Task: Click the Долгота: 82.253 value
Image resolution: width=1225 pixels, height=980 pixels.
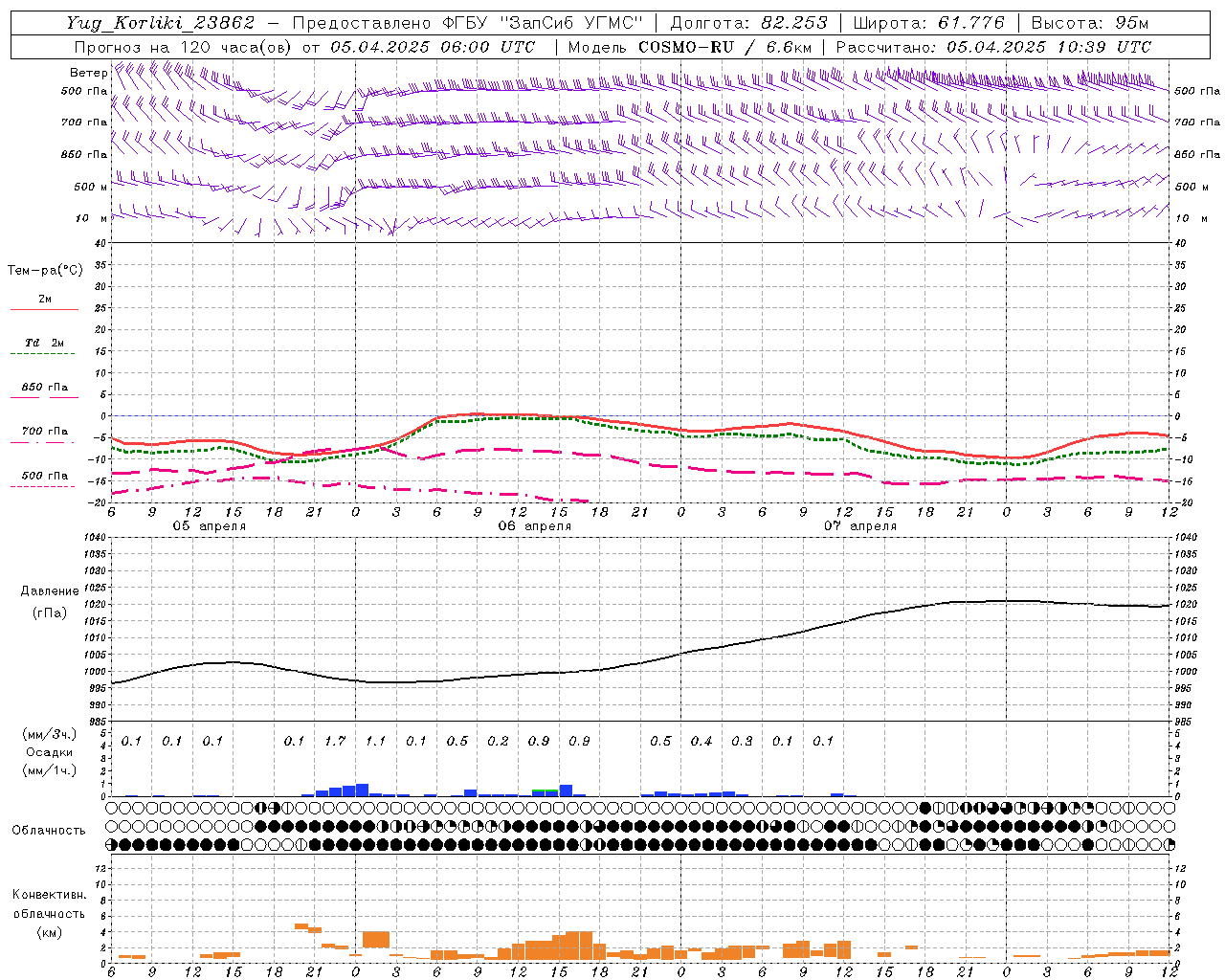Action: [748, 23]
